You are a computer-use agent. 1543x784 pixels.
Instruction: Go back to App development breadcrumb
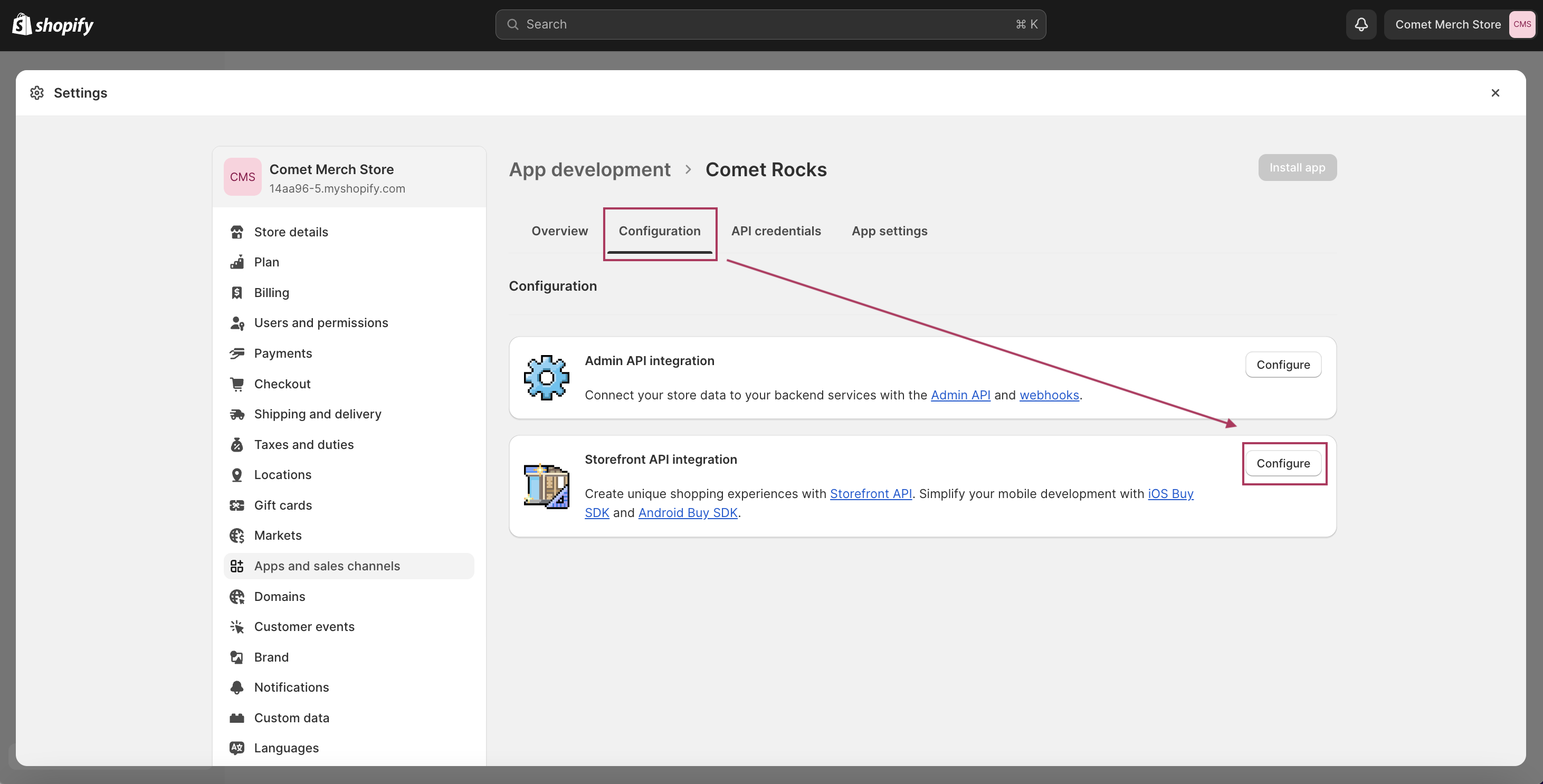(x=589, y=169)
